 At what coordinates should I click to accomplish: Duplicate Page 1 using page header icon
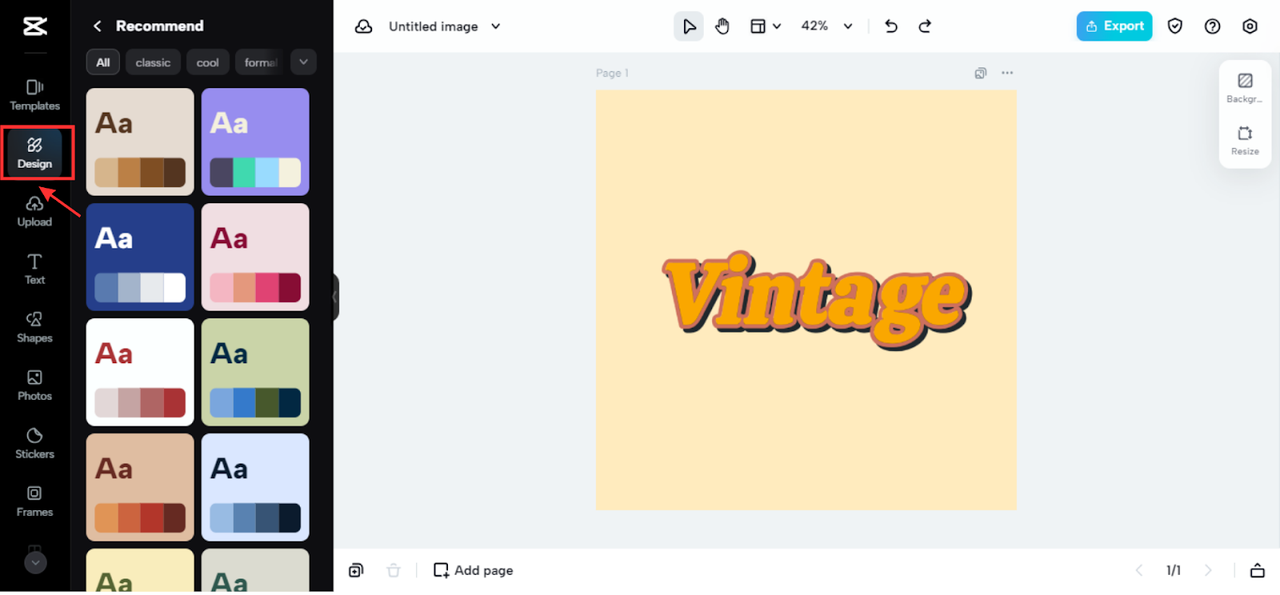click(x=981, y=73)
